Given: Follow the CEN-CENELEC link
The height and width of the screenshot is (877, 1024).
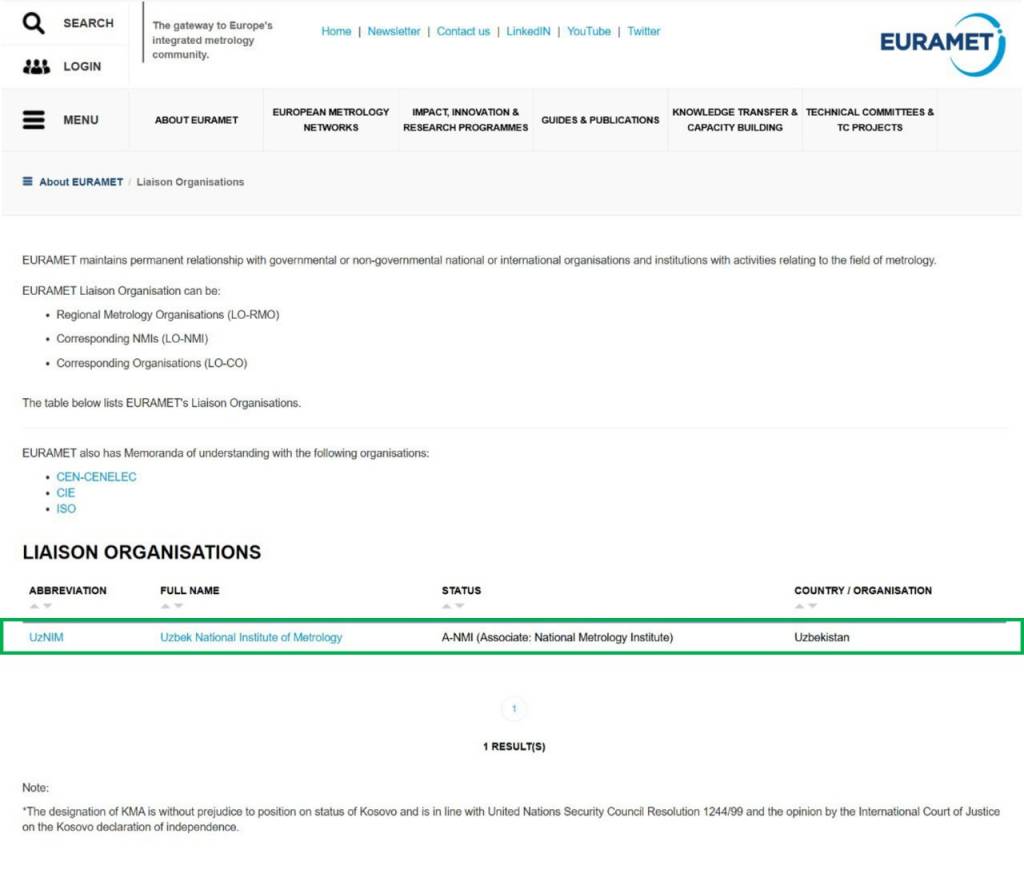Looking at the screenshot, I should (96, 477).
